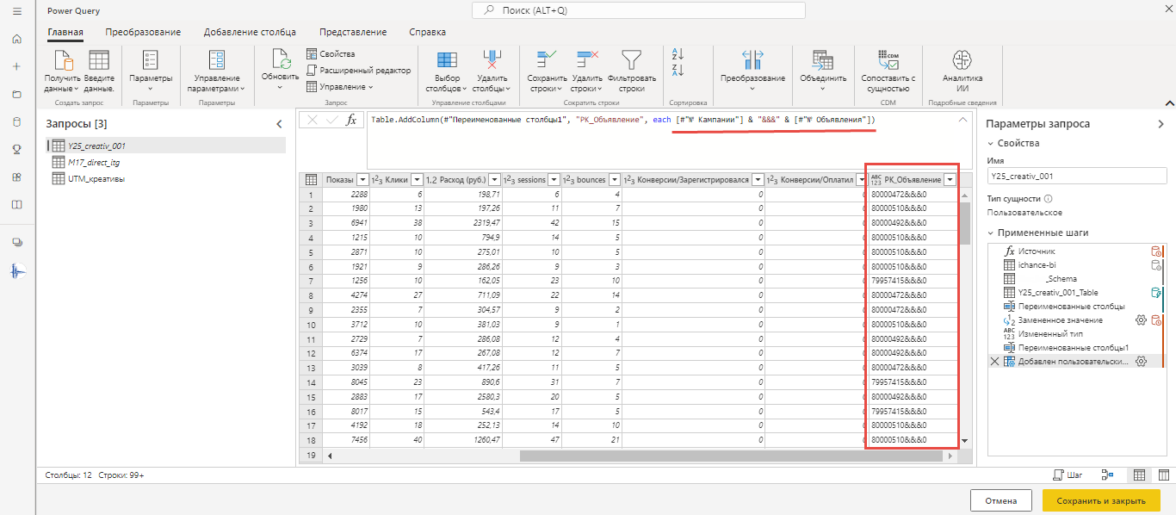1176x515 pixels.
Task: Click the Сопоставить с сущностью icon
Action: [x=888, y=59]
